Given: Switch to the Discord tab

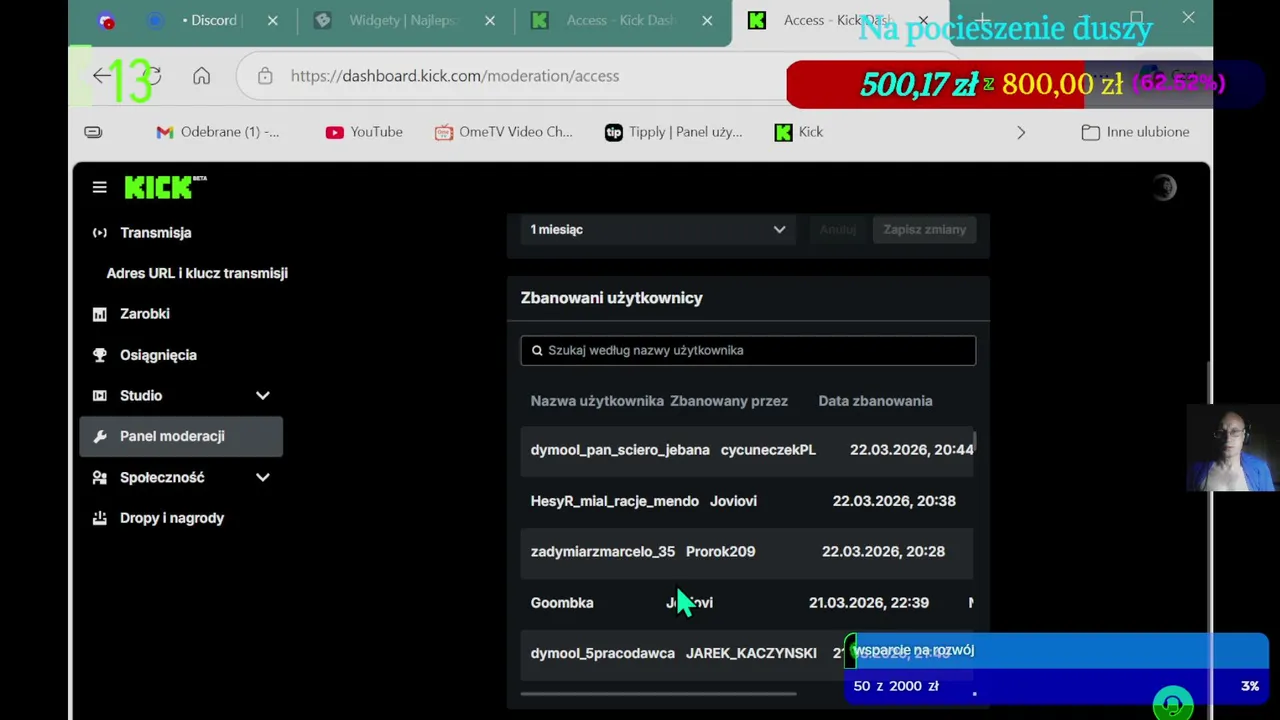Looking at the screenshot, I should 210,20.
